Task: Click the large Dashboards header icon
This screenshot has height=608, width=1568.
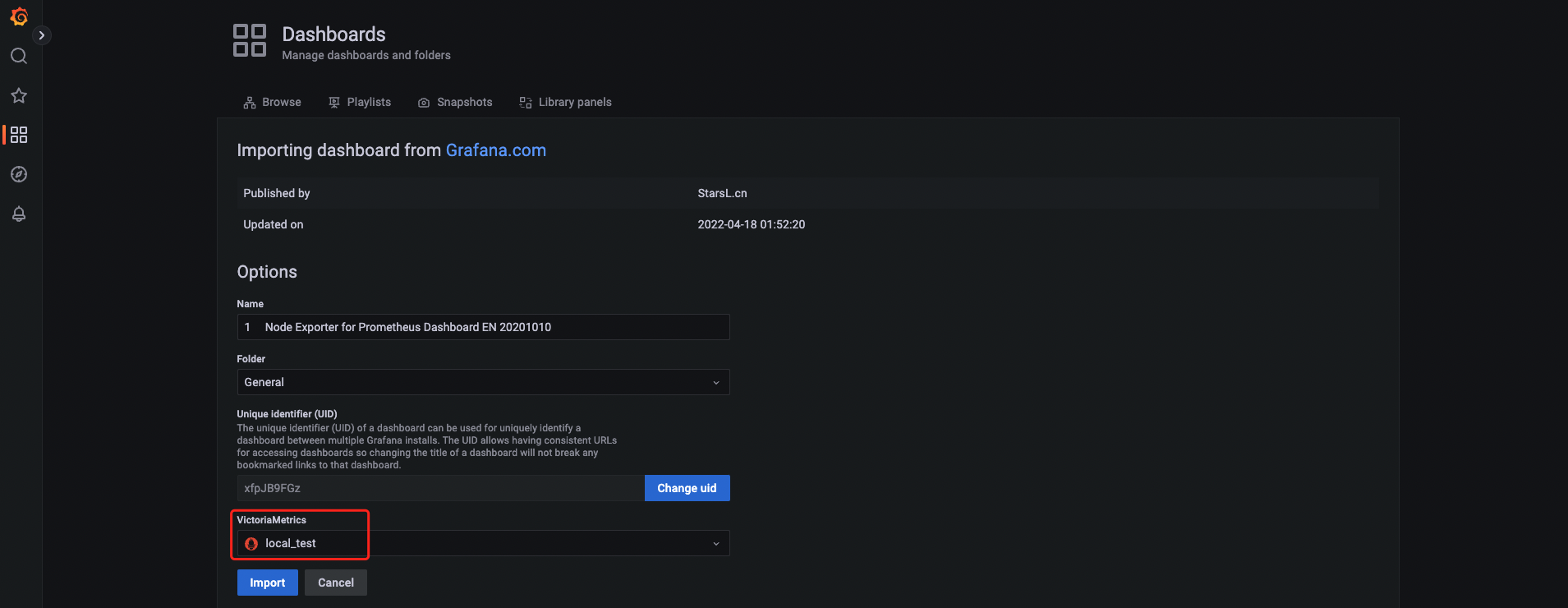Action: (x=250, y=40)
